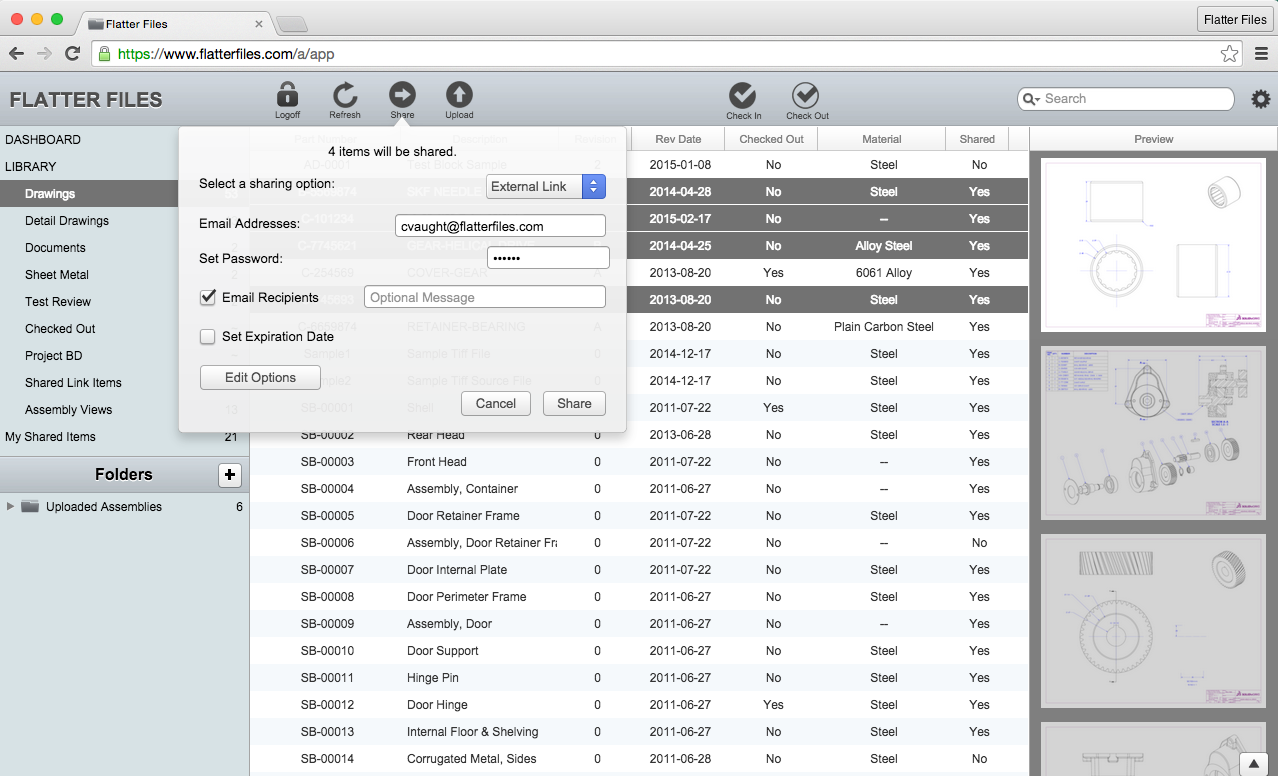Click the Share button in dialog
The height and width of the screenshot is (776, 1278).
[x=574, y=403]
